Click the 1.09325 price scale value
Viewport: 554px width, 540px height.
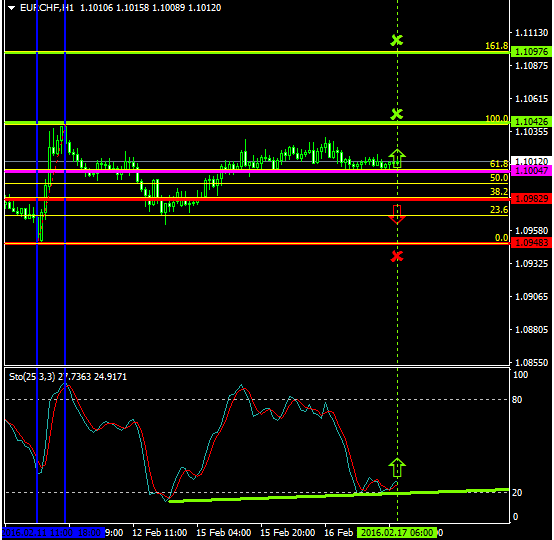pyautogui.click(x=531, y=264)
